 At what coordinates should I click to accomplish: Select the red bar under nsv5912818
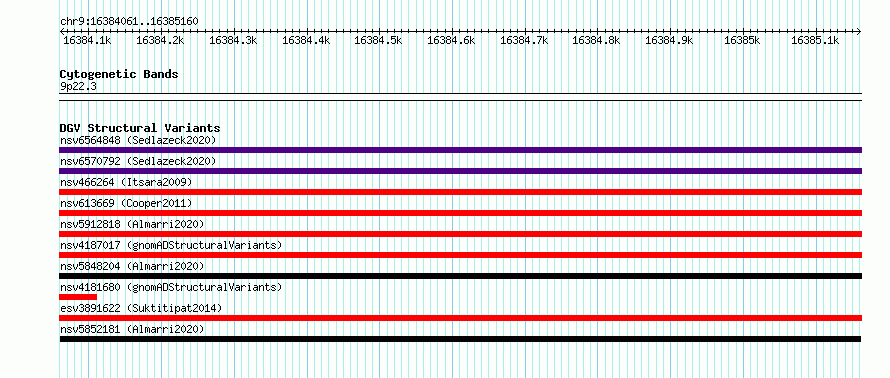click(460, 234)
